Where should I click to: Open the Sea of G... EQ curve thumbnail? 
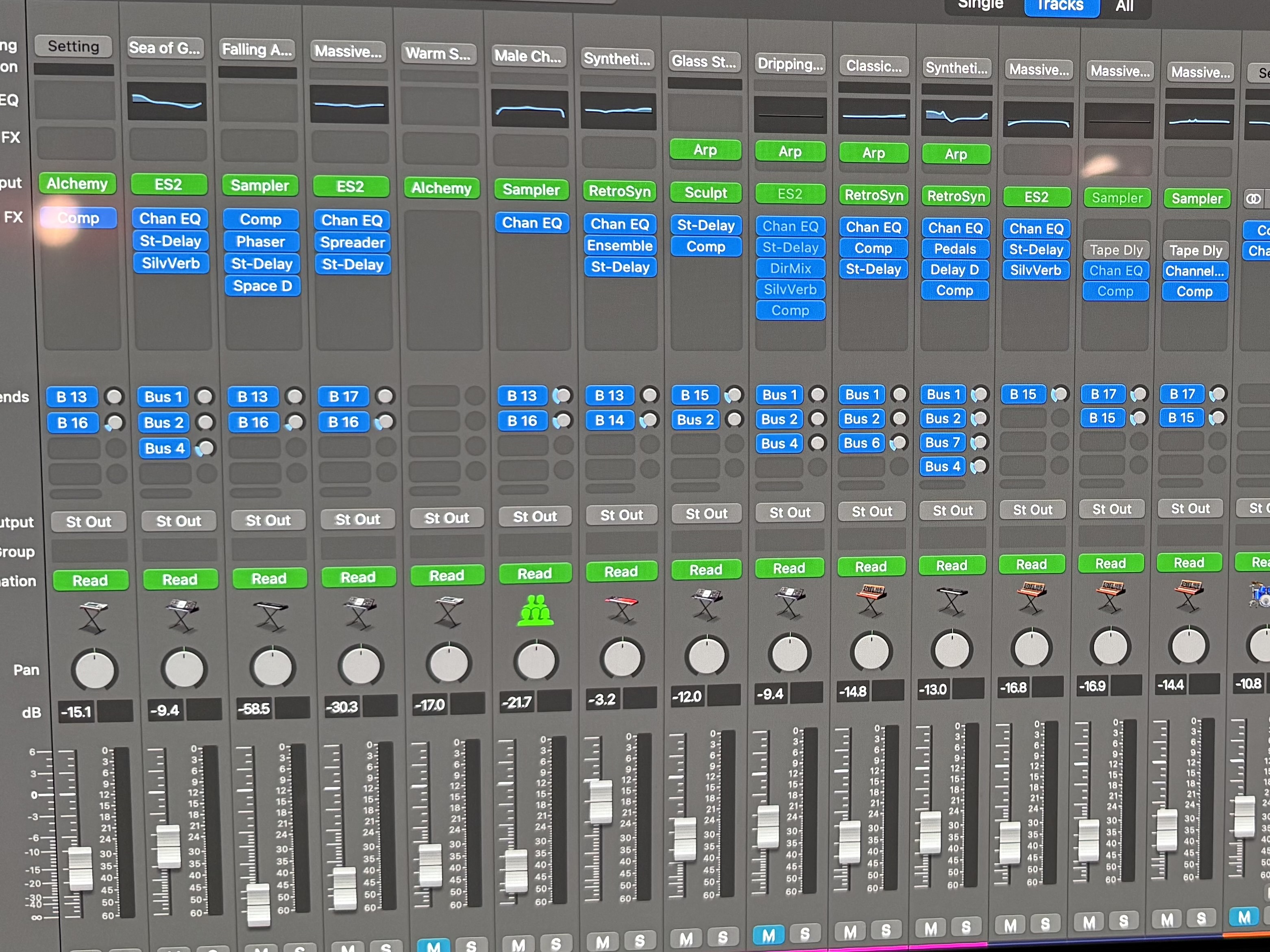166,102
